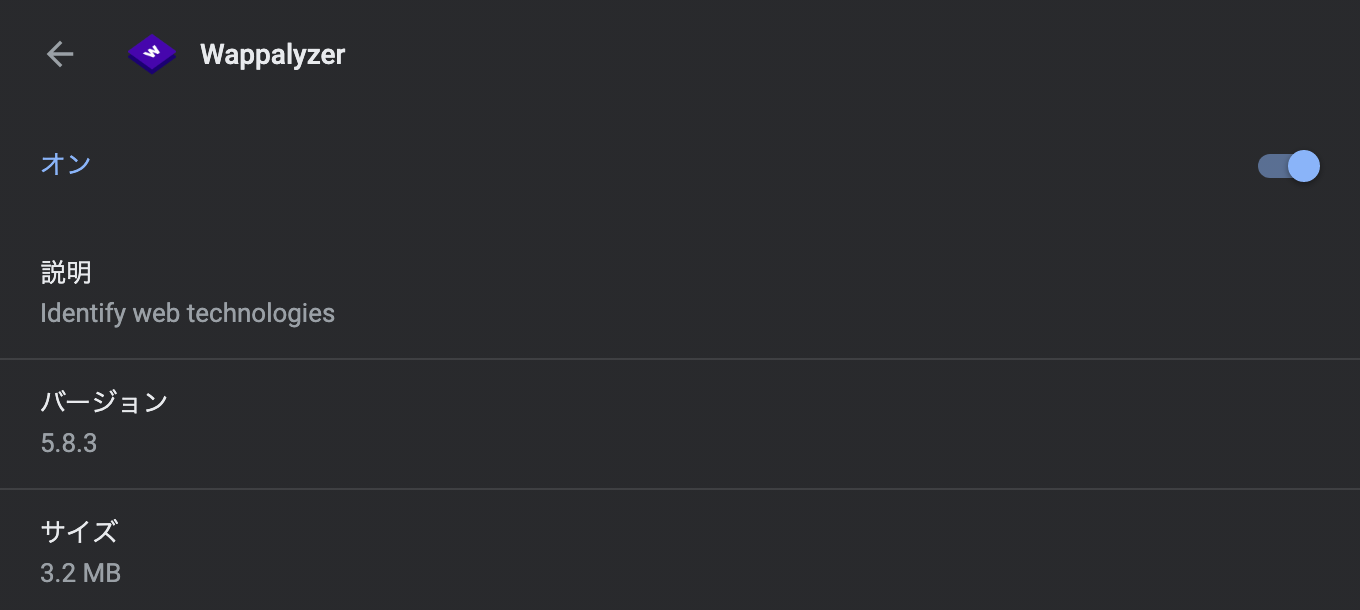Click the version details row area
The image size is (1360, 610).
click(x=680, y=422)
